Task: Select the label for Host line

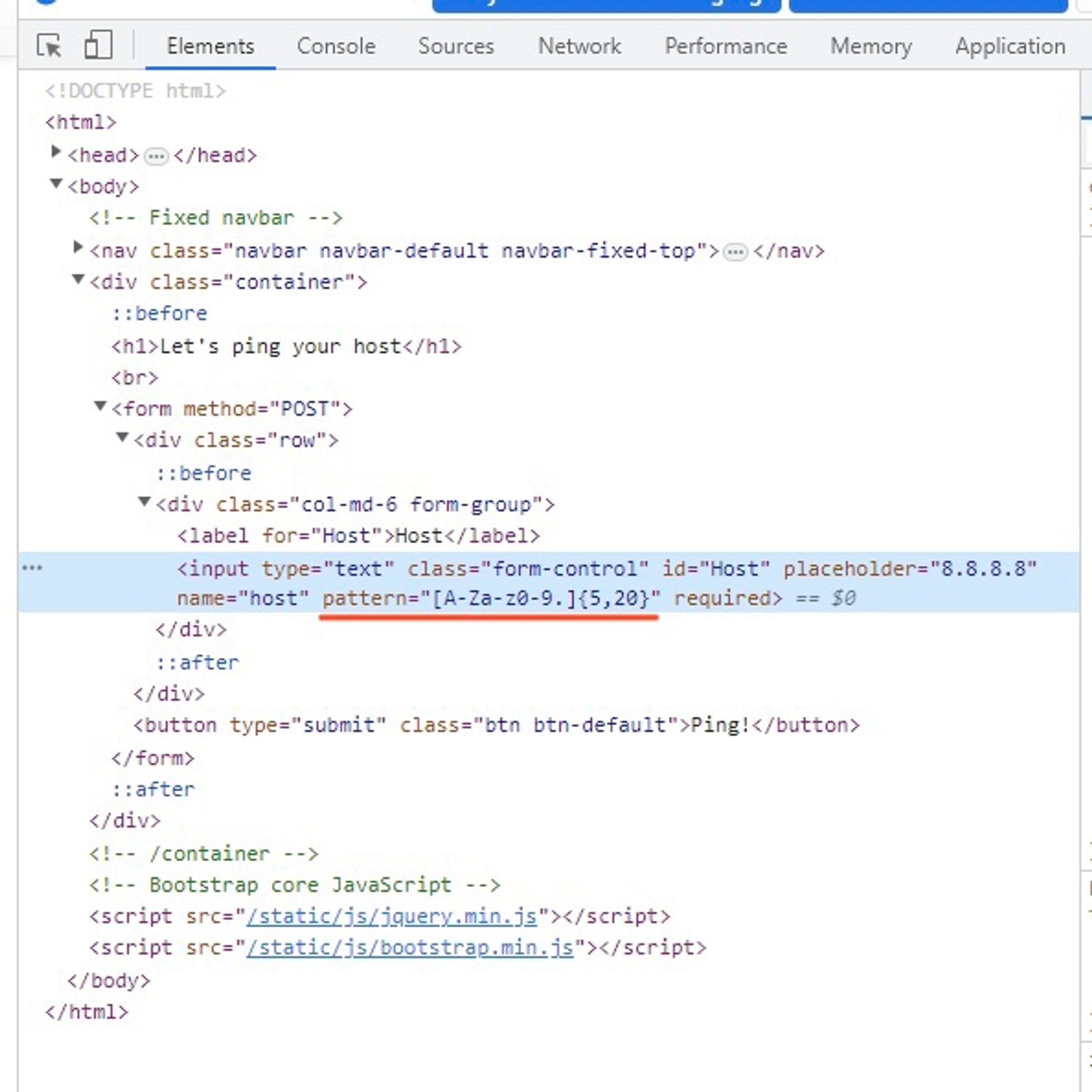Action: tap(358, 536)
